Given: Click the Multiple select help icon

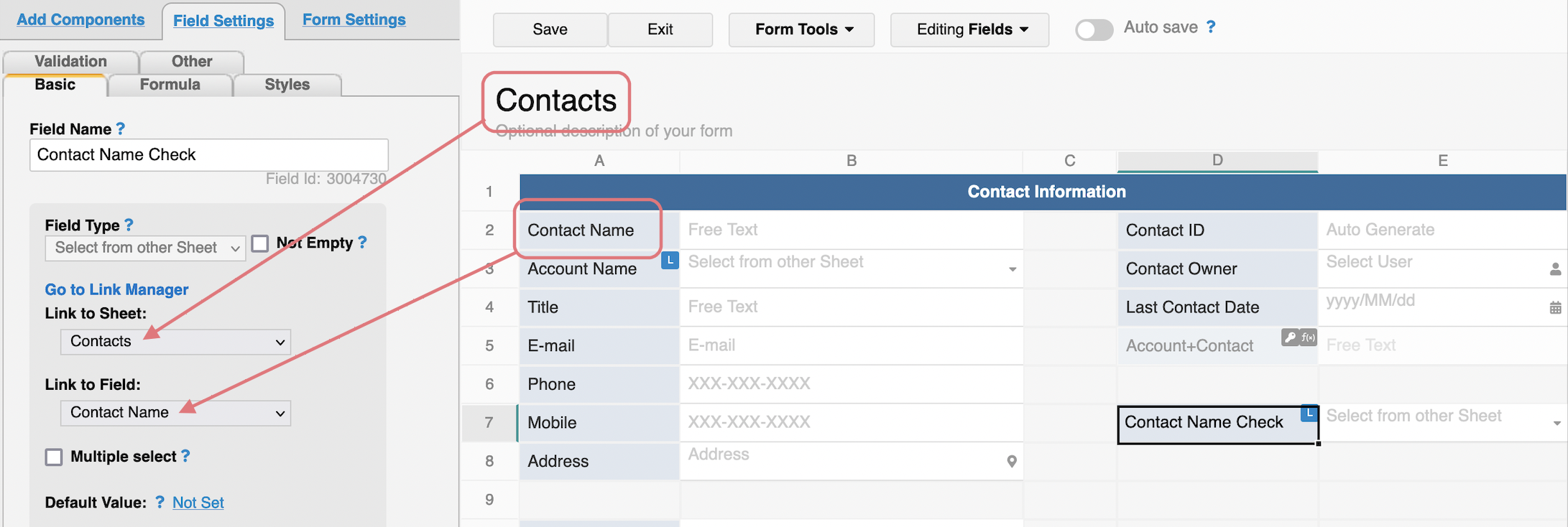Looking at the screenshot, I should [185, 456].
